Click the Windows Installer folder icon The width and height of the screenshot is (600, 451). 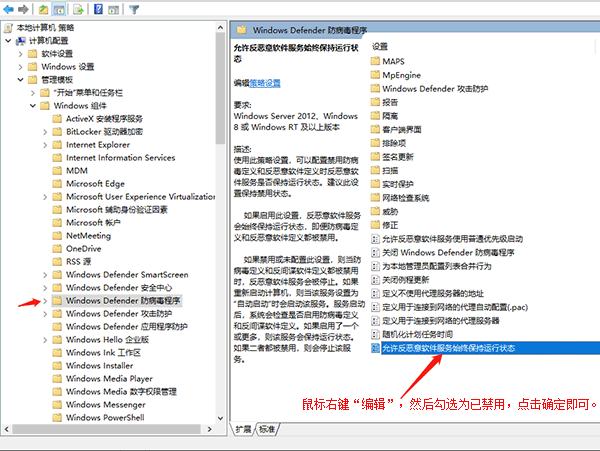[x=57, y=366]
